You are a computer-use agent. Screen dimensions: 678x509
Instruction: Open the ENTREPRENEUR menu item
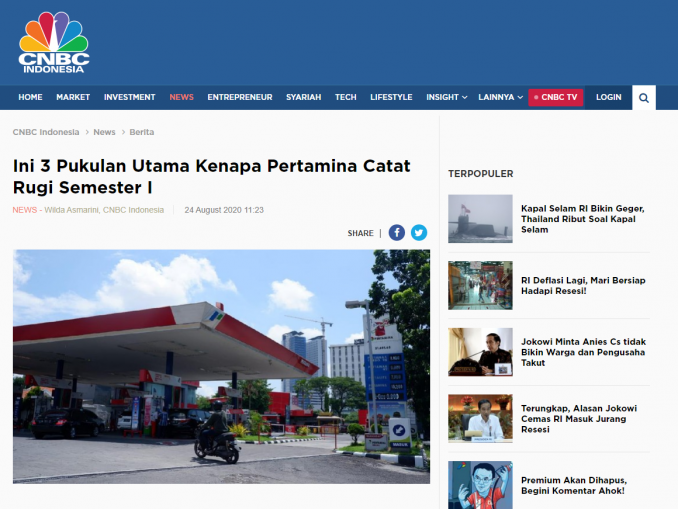tap(240, 97)
